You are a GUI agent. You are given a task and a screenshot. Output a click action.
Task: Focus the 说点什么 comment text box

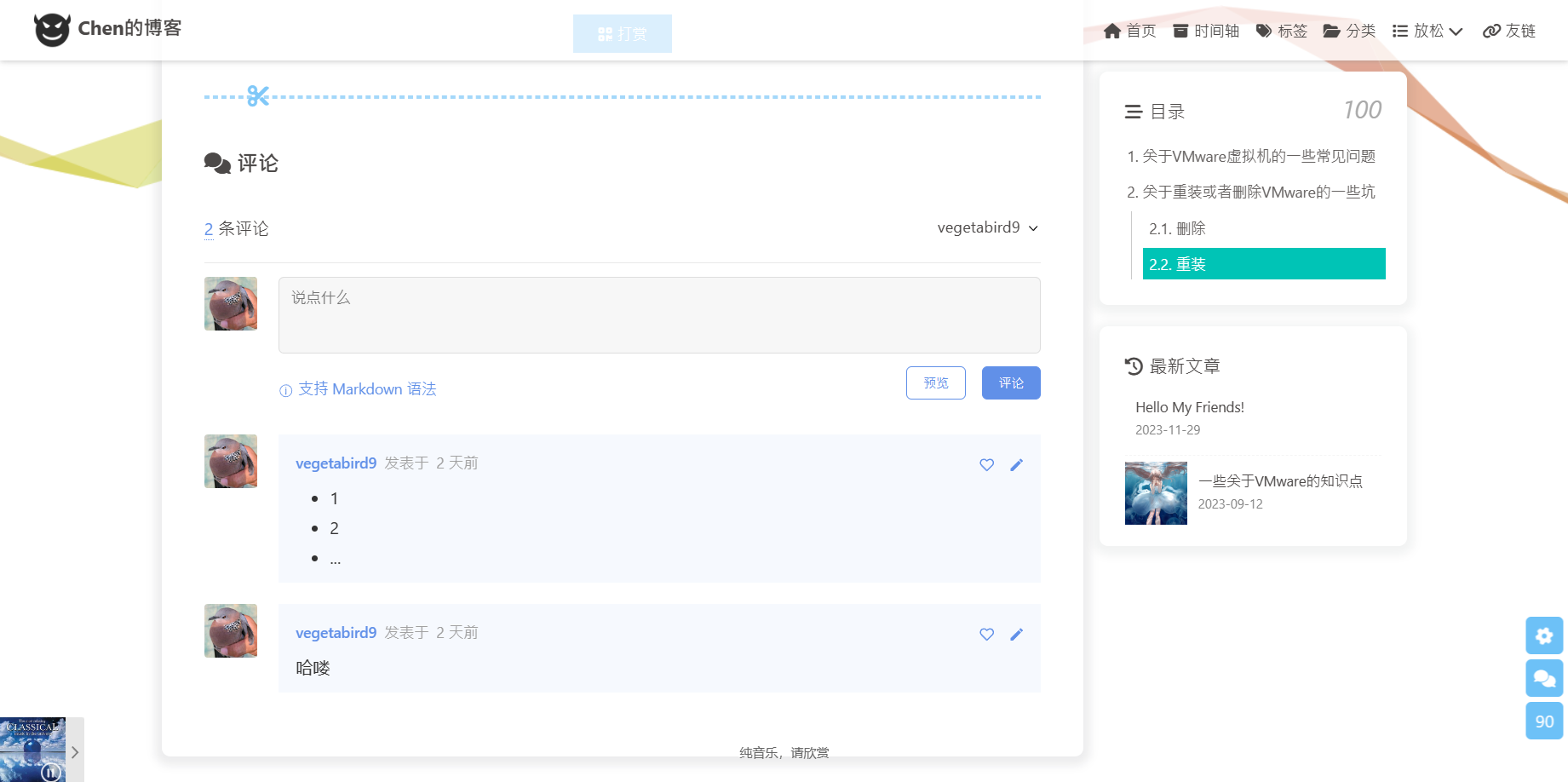659,315
